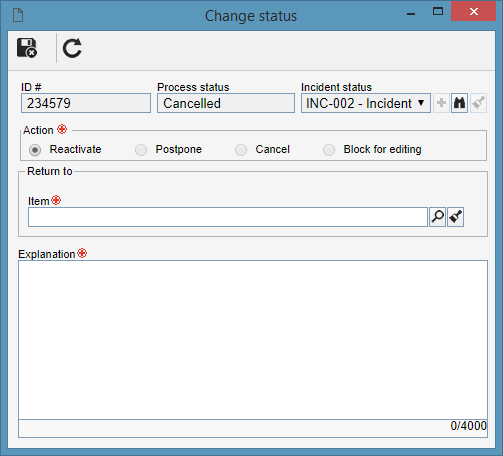Click the plus add incident status icon

point(441,103)
